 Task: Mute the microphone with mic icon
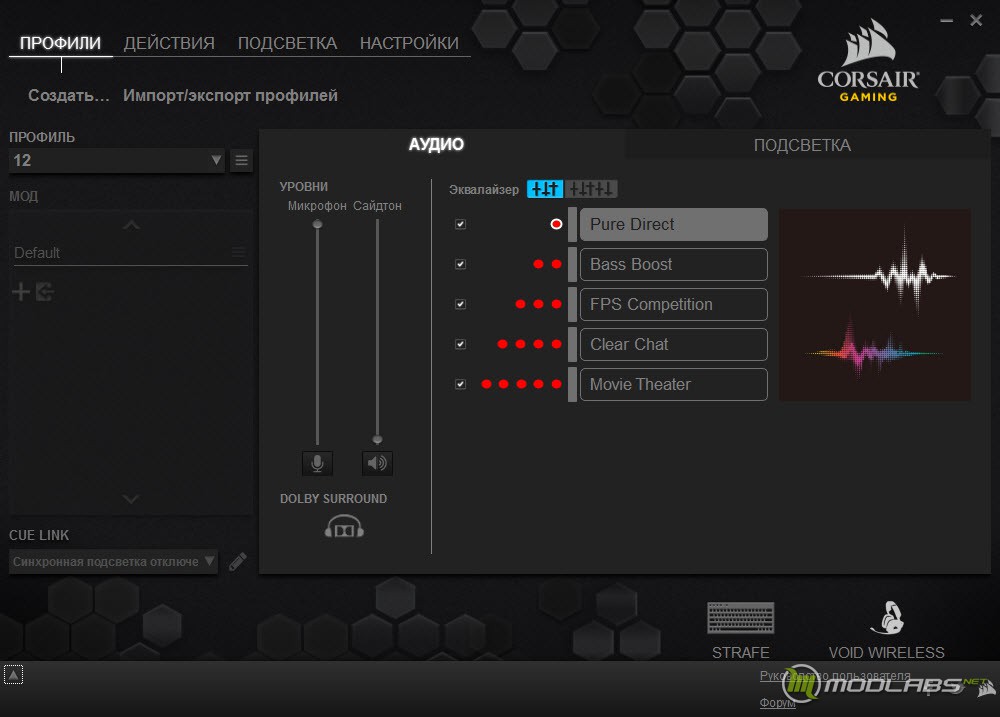point(317,462)
